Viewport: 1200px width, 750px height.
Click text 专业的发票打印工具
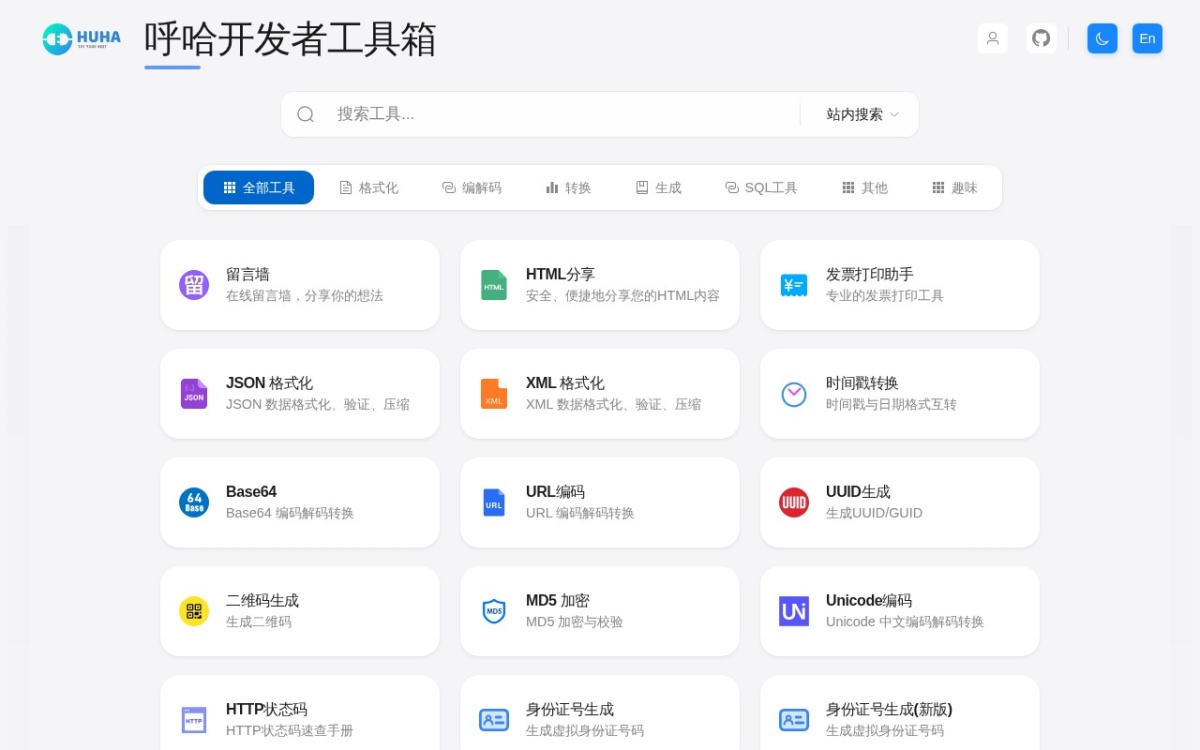click(x=885, y=296)
